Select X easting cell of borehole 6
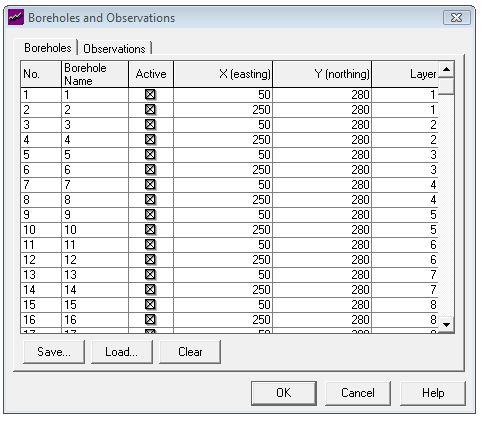The width and height of the screenshot is (481, 421). coord(223,170)
